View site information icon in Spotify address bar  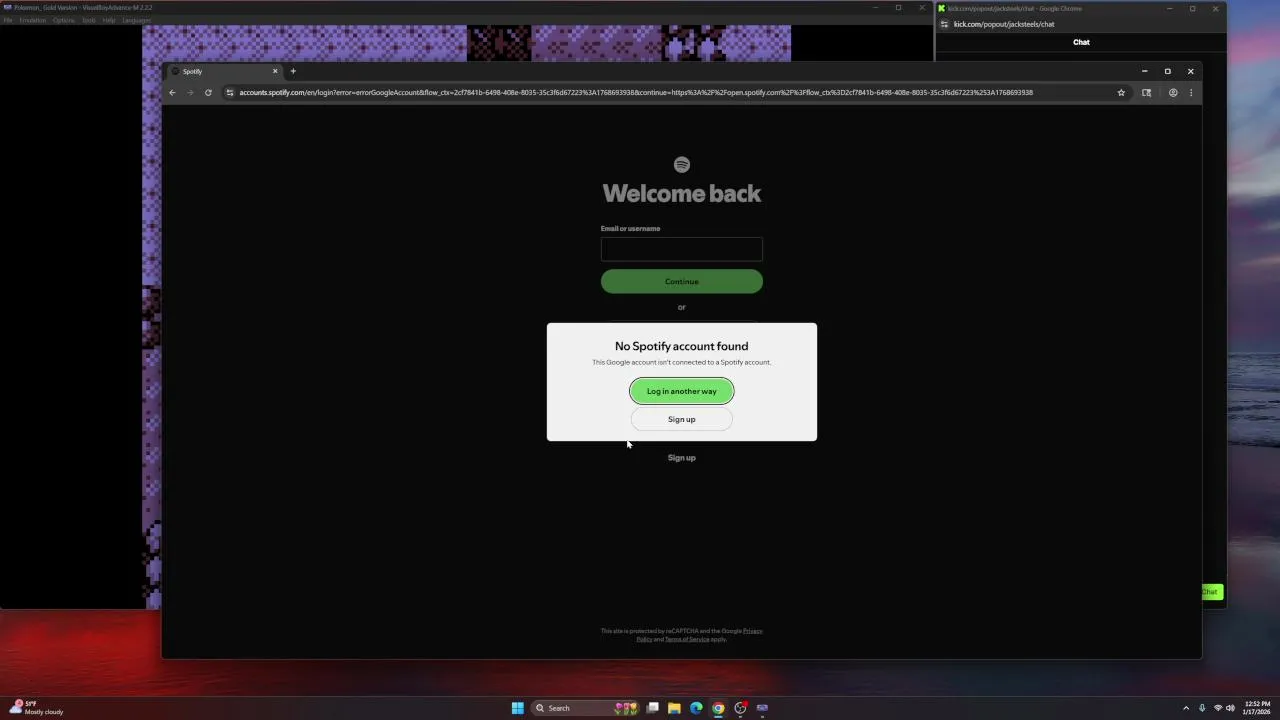(230, 92)
